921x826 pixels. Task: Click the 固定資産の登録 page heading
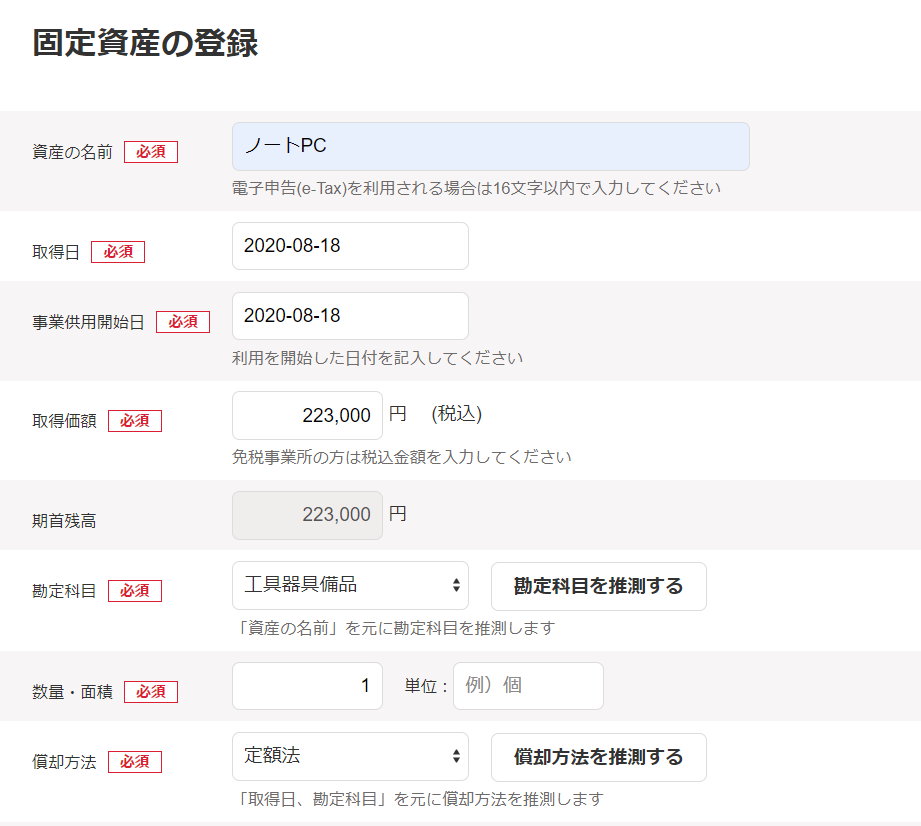145,43
